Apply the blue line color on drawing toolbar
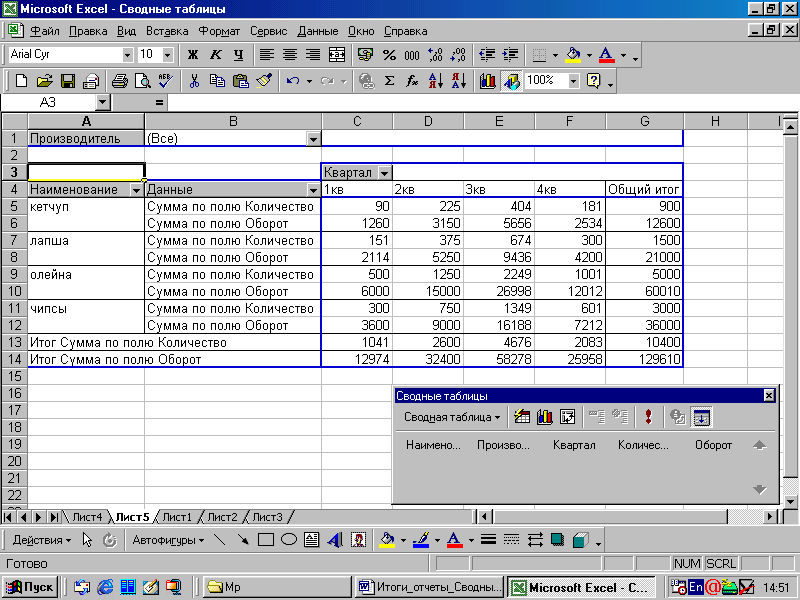 coord(421,539)
